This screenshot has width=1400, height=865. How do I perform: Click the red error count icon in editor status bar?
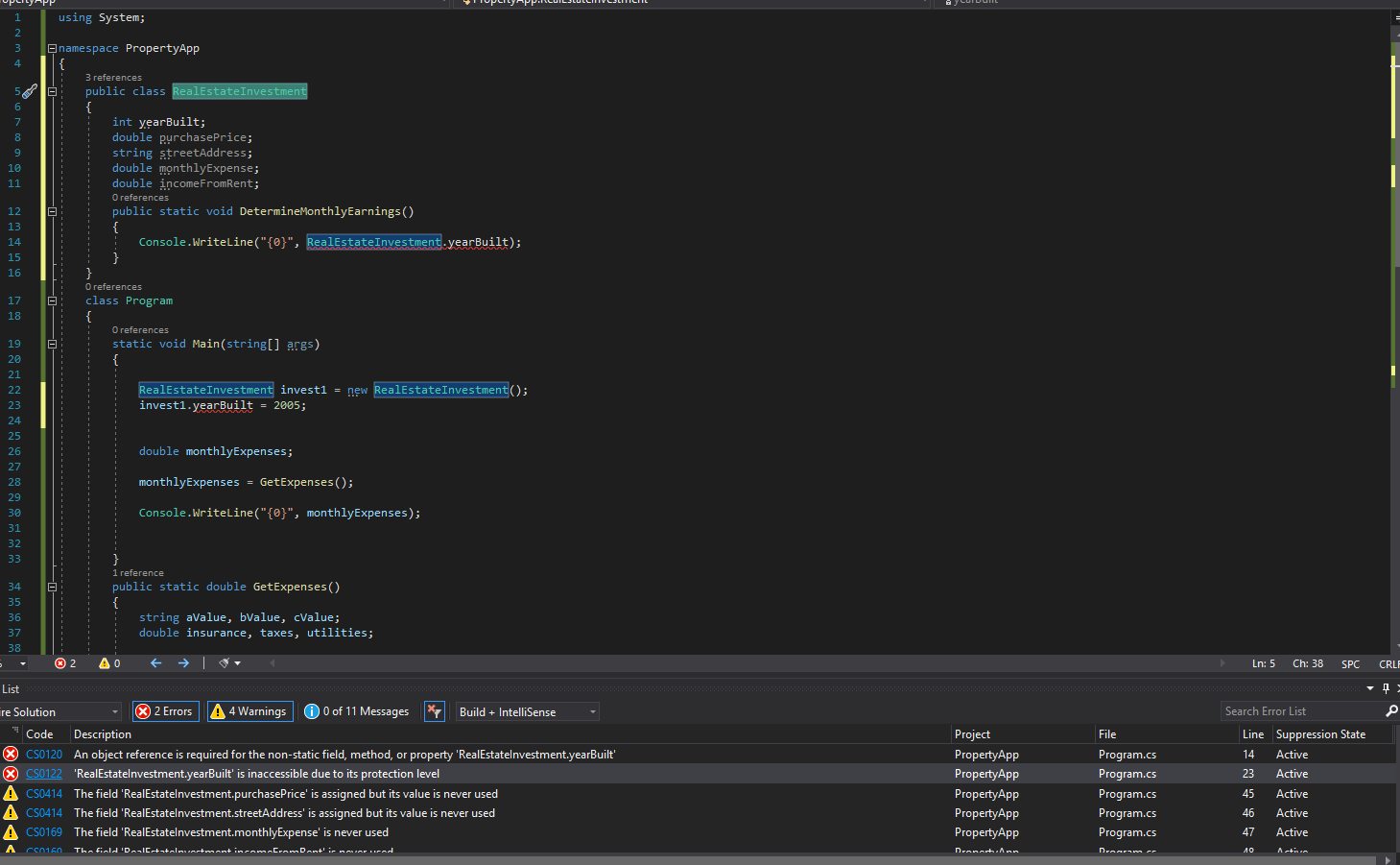[60, 663]
